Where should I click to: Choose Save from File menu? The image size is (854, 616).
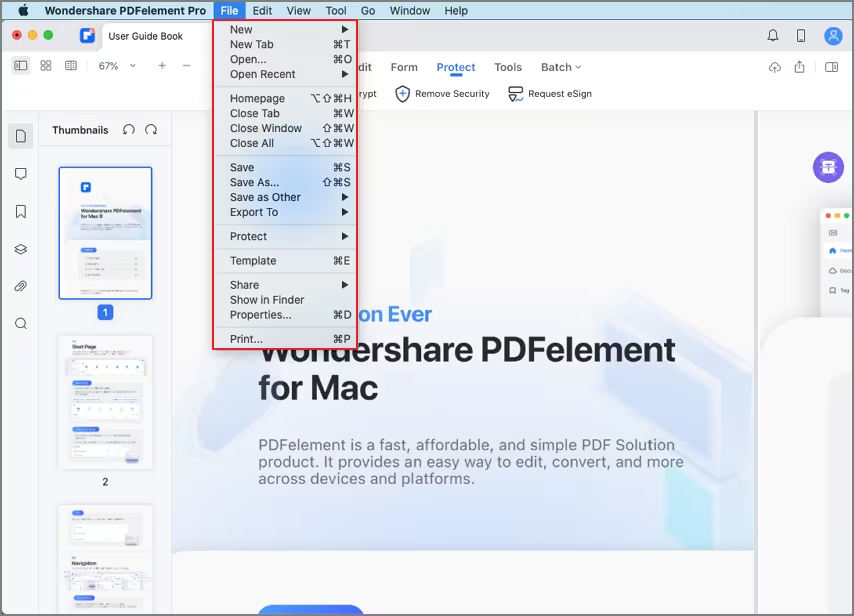[286, 167]
